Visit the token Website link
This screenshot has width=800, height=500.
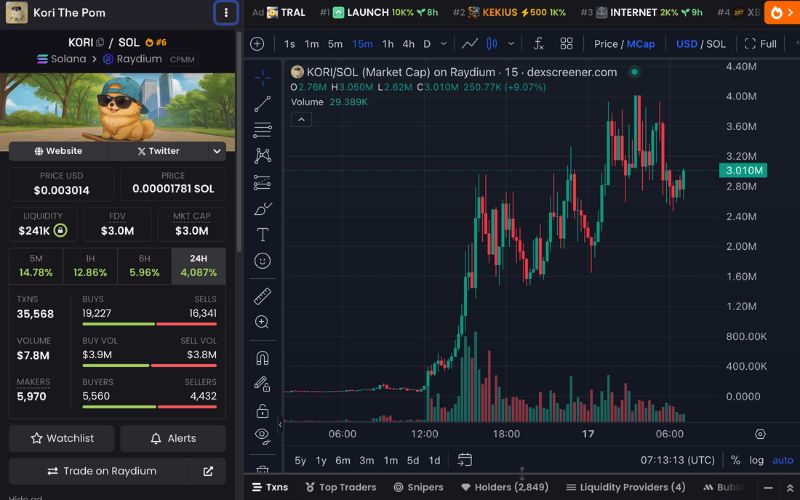[58, 151]
